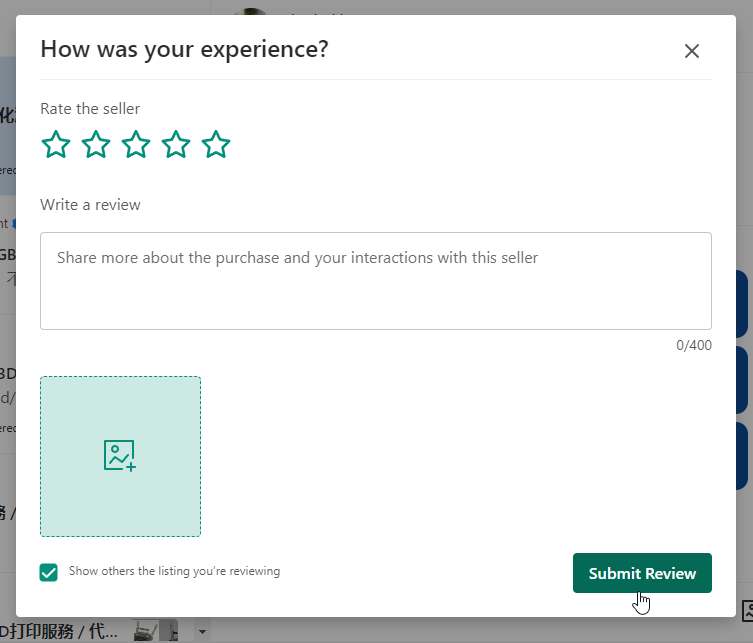Click the add photo icon
The height and width of the screenshot is (643, 753).
pyautogui.click(x=120, y=456)
